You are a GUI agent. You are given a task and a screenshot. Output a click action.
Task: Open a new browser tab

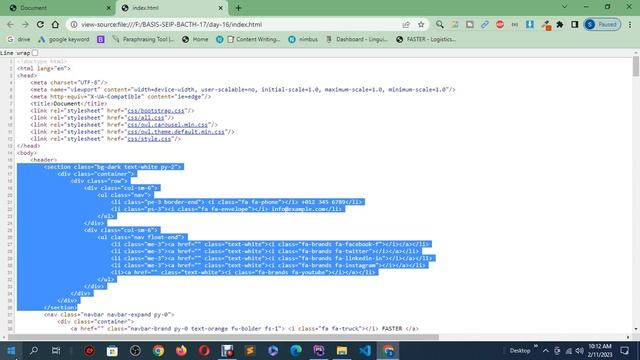238,8
